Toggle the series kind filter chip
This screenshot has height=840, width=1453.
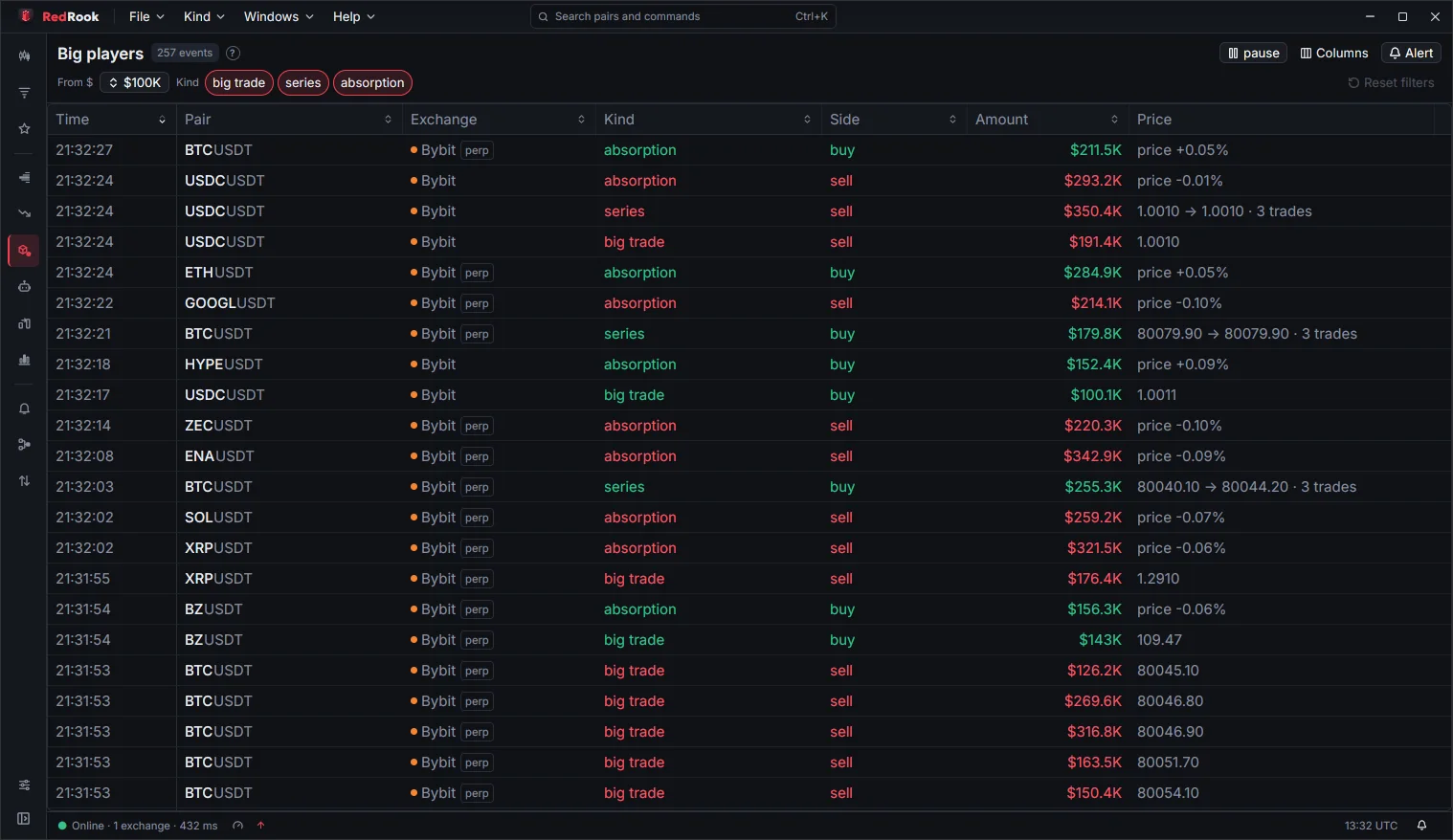pyautogui.click(x=302, y=83)
